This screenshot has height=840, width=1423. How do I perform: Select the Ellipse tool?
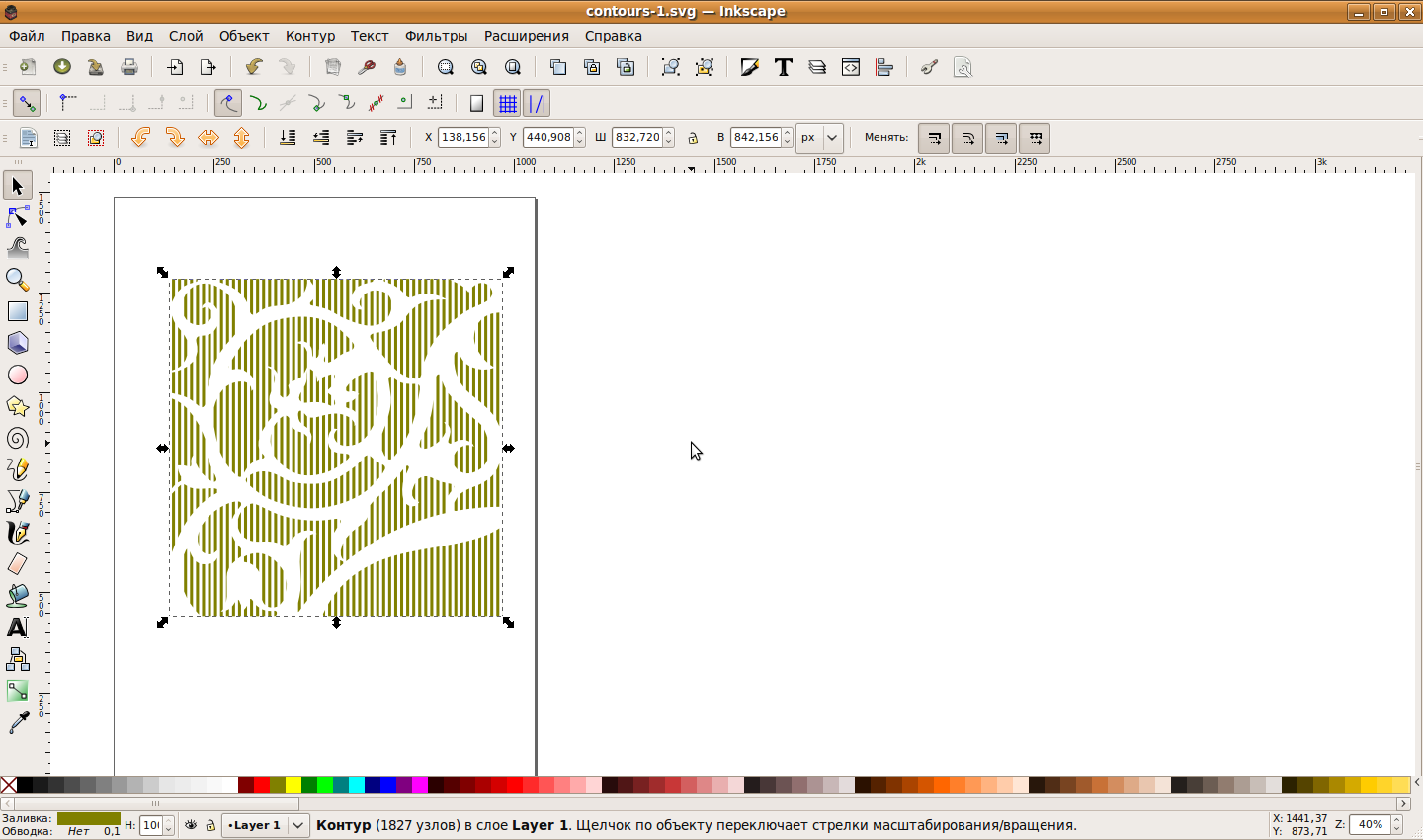tap(18, 375)
